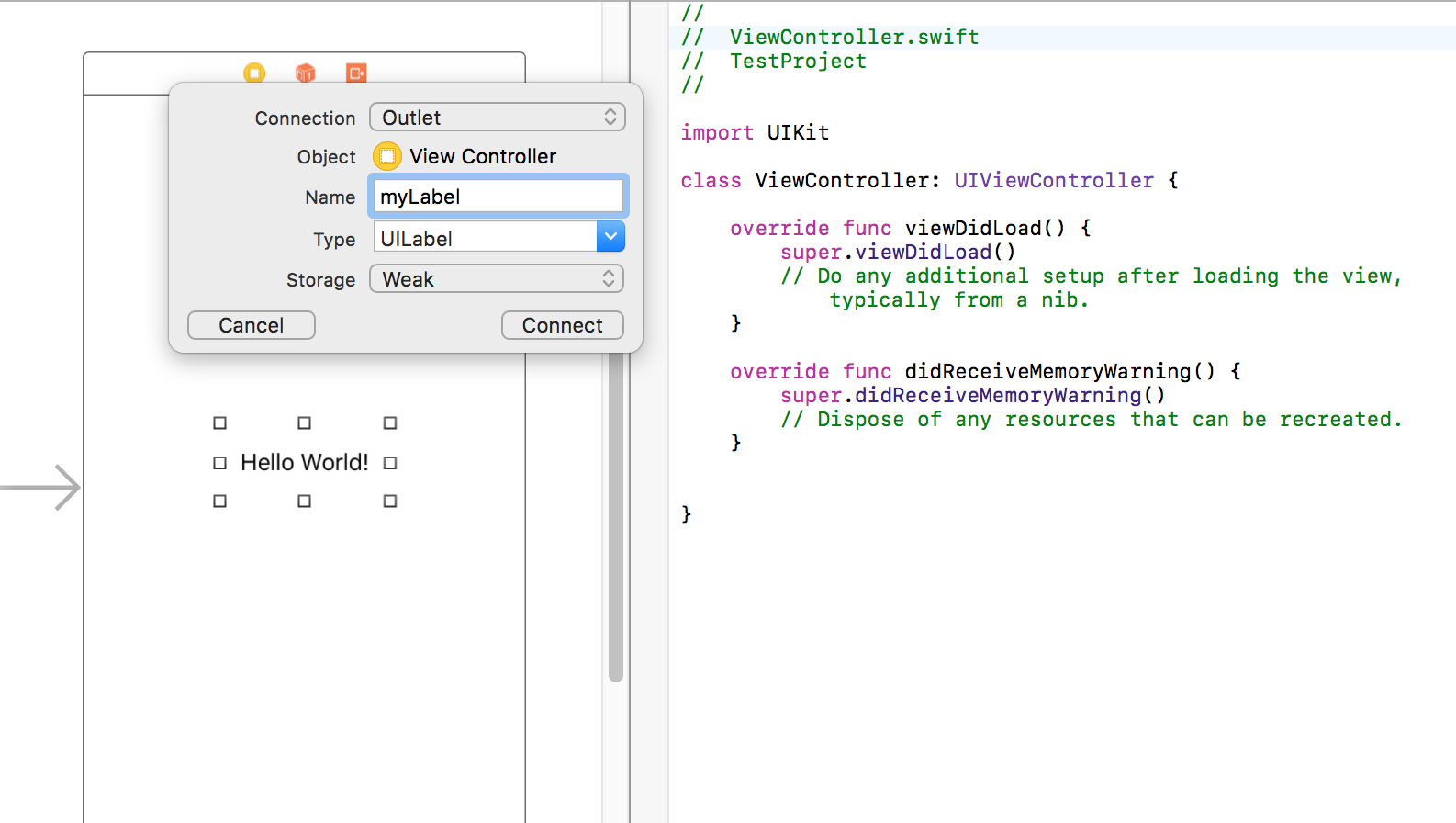1456x823 pixels.
Task: Click the '// ViewController.swift' comment line
Action: click(830, 37)
